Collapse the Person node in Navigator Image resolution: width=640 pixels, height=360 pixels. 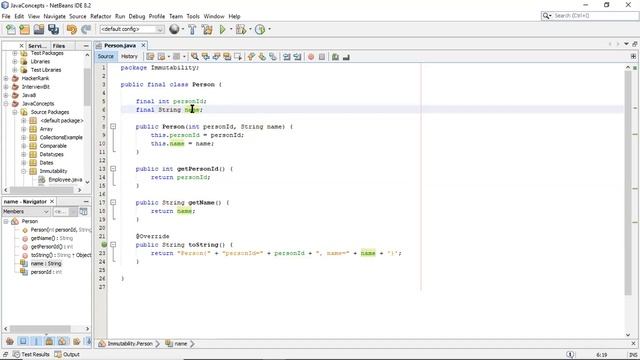coord(6,221)
